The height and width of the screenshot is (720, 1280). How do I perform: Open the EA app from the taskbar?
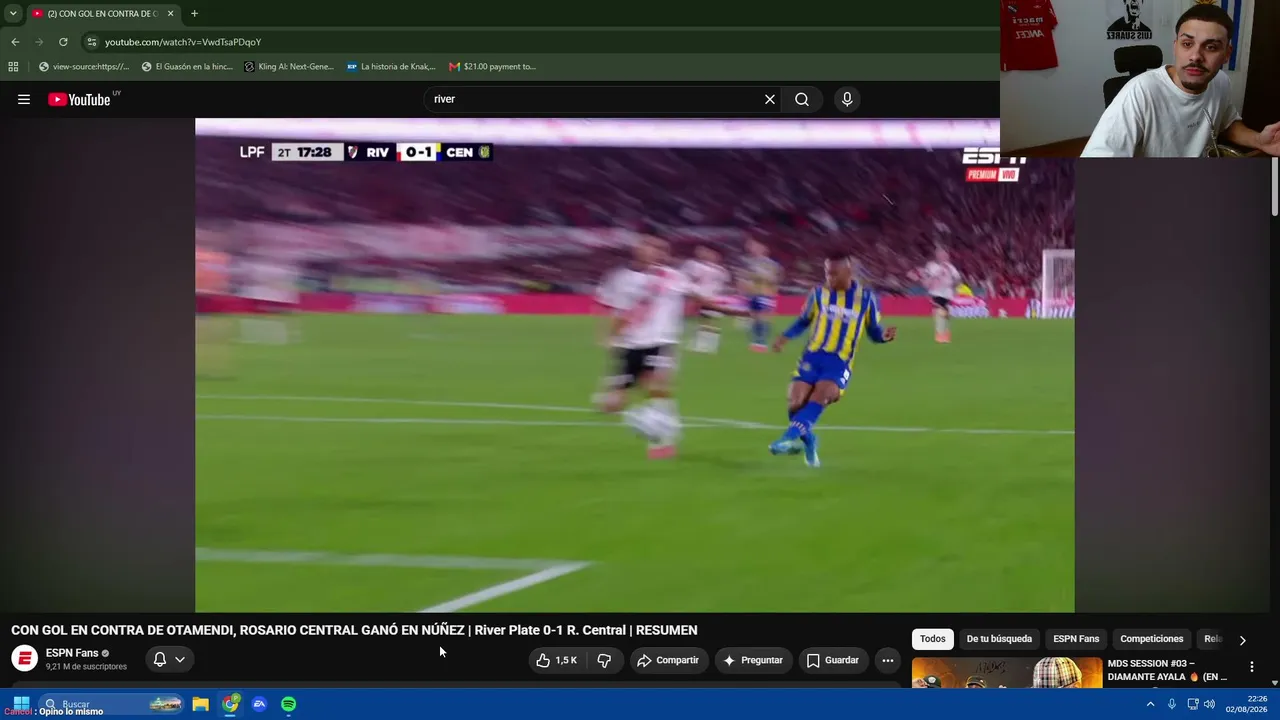[259, 704]
